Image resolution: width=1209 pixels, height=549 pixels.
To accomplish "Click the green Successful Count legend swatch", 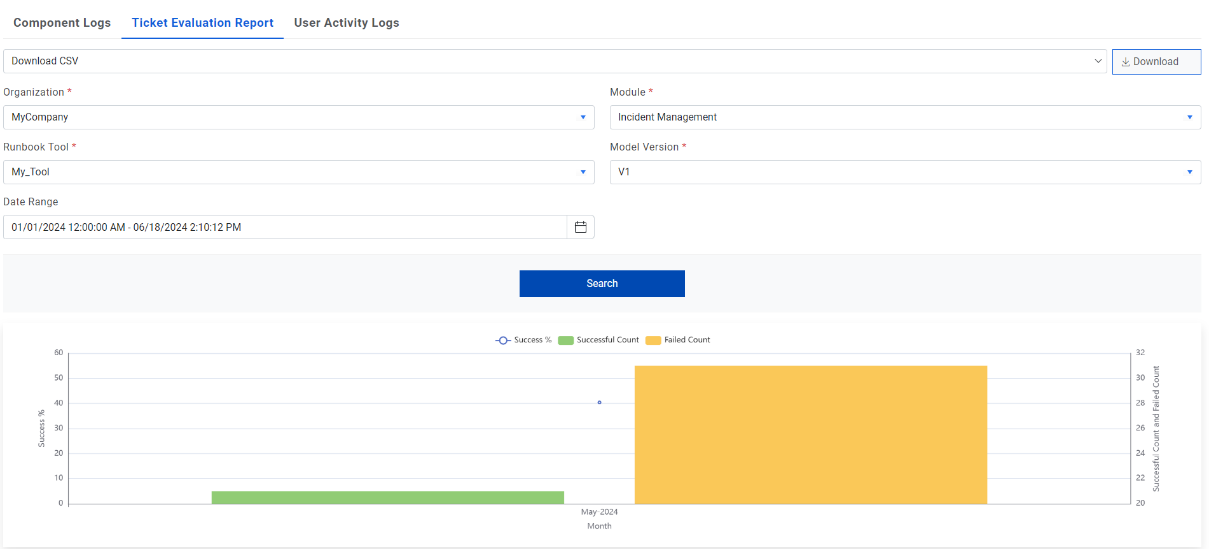I will click(x=566, y=340).
